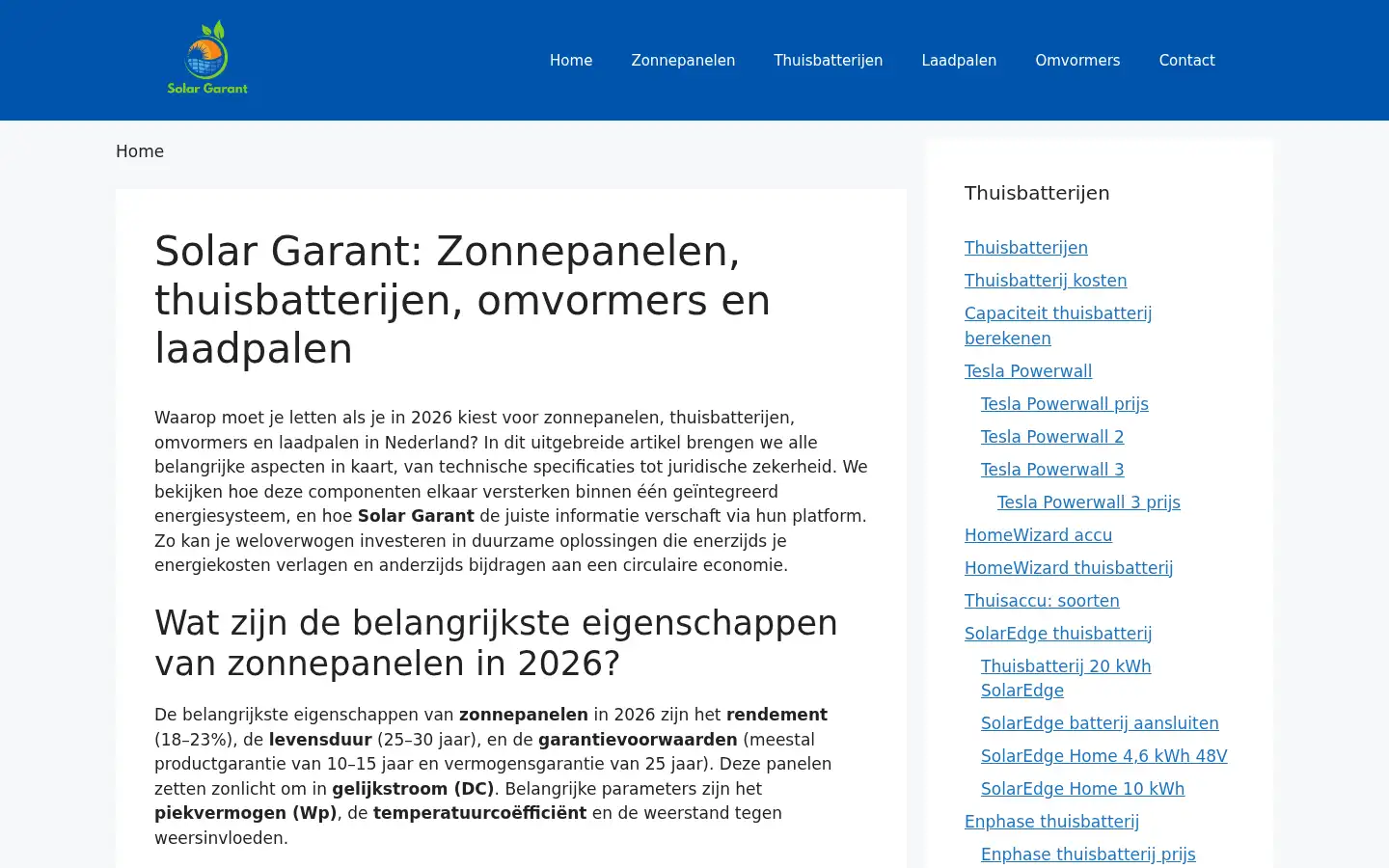The height and width of the screenshot is (868, 1389).
Task: Open the SolarEdge thuisbatterij link
Action: (1058, 634)
